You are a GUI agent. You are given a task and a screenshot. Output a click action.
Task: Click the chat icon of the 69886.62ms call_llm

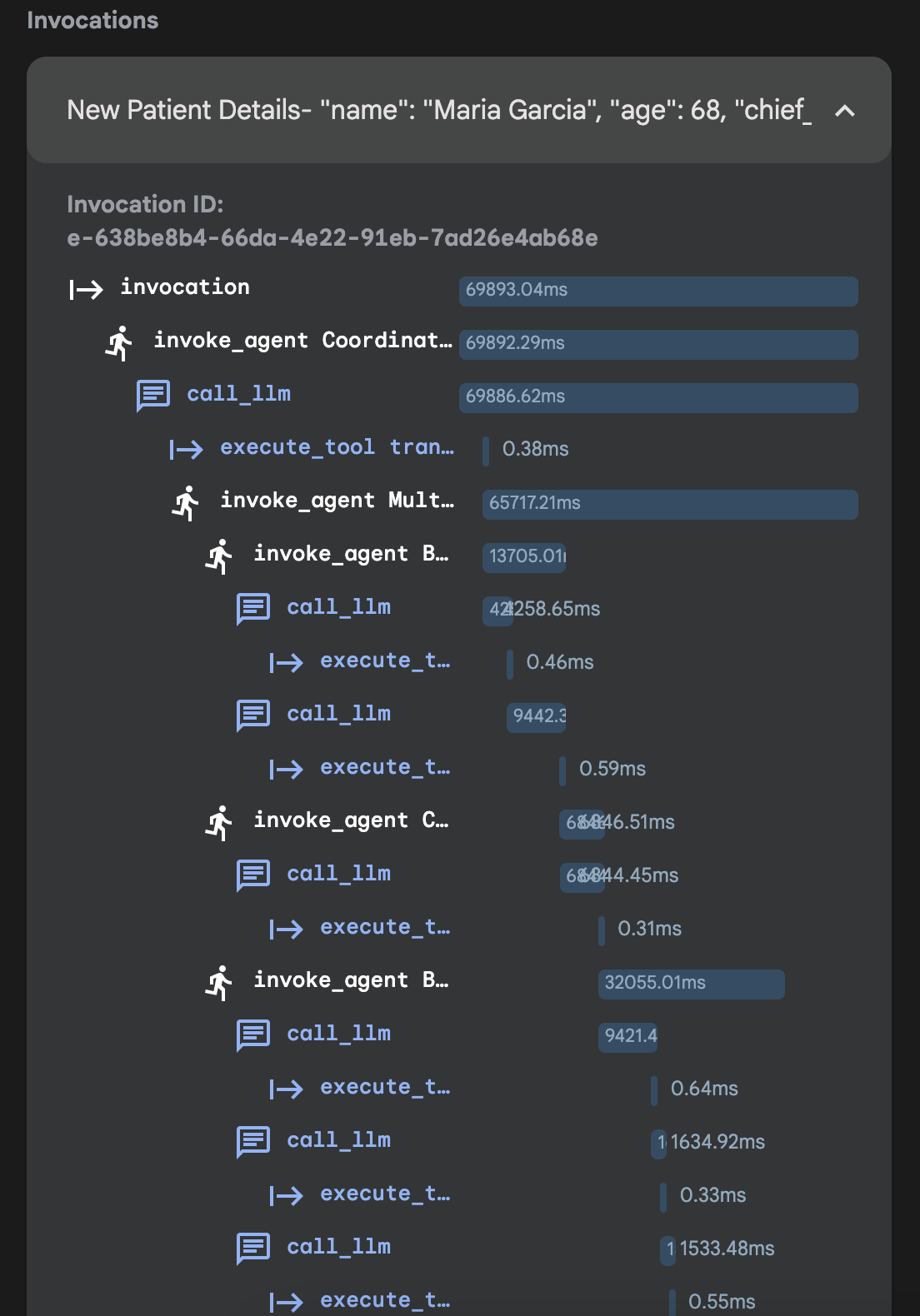(x=153, y=396)
